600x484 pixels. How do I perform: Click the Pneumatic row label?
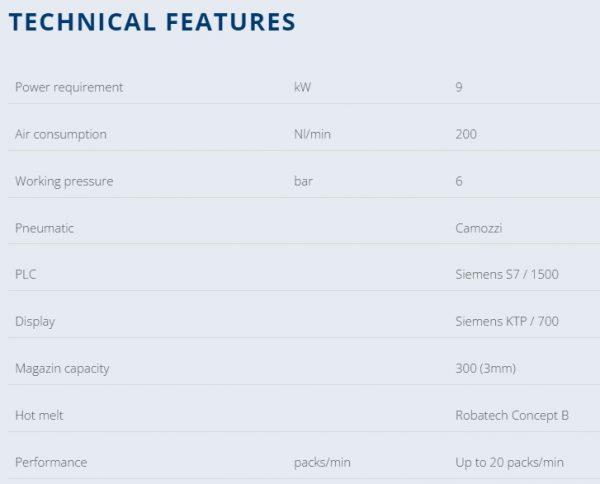[45, 228]
